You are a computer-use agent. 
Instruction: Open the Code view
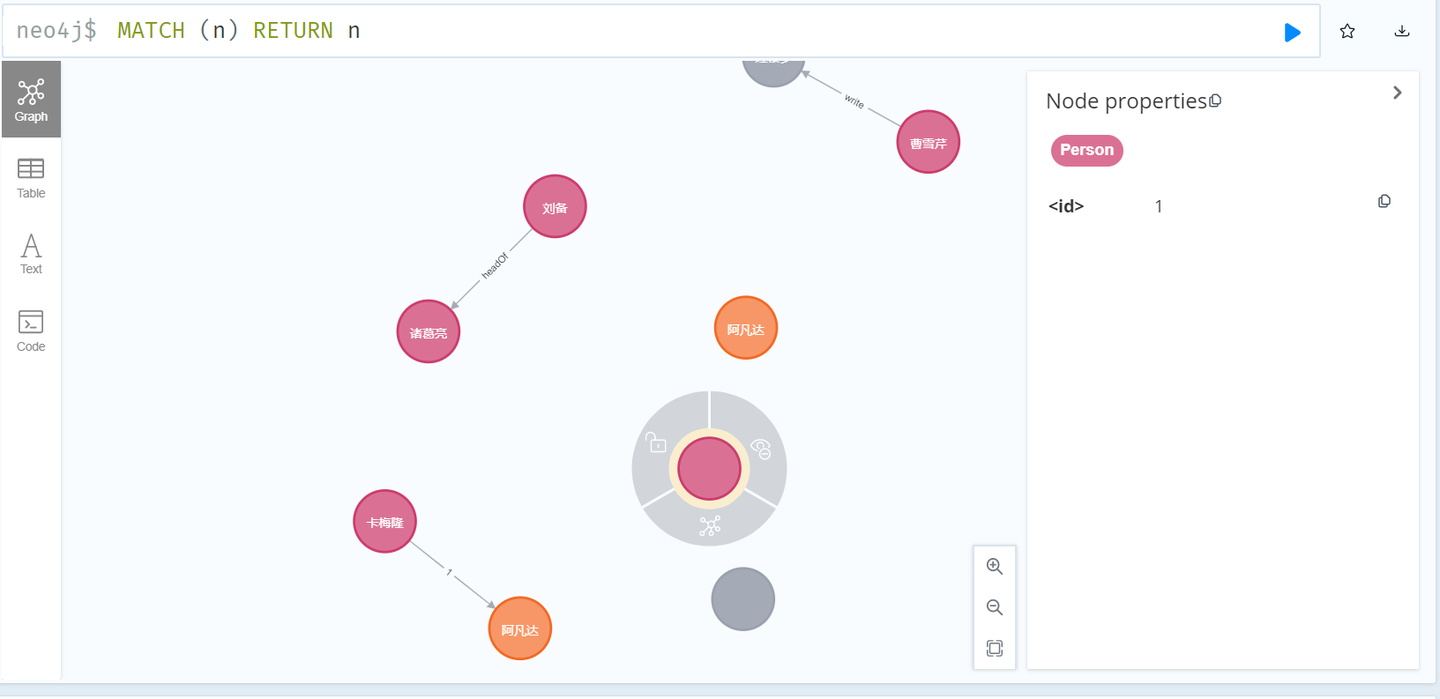point(31,331)
